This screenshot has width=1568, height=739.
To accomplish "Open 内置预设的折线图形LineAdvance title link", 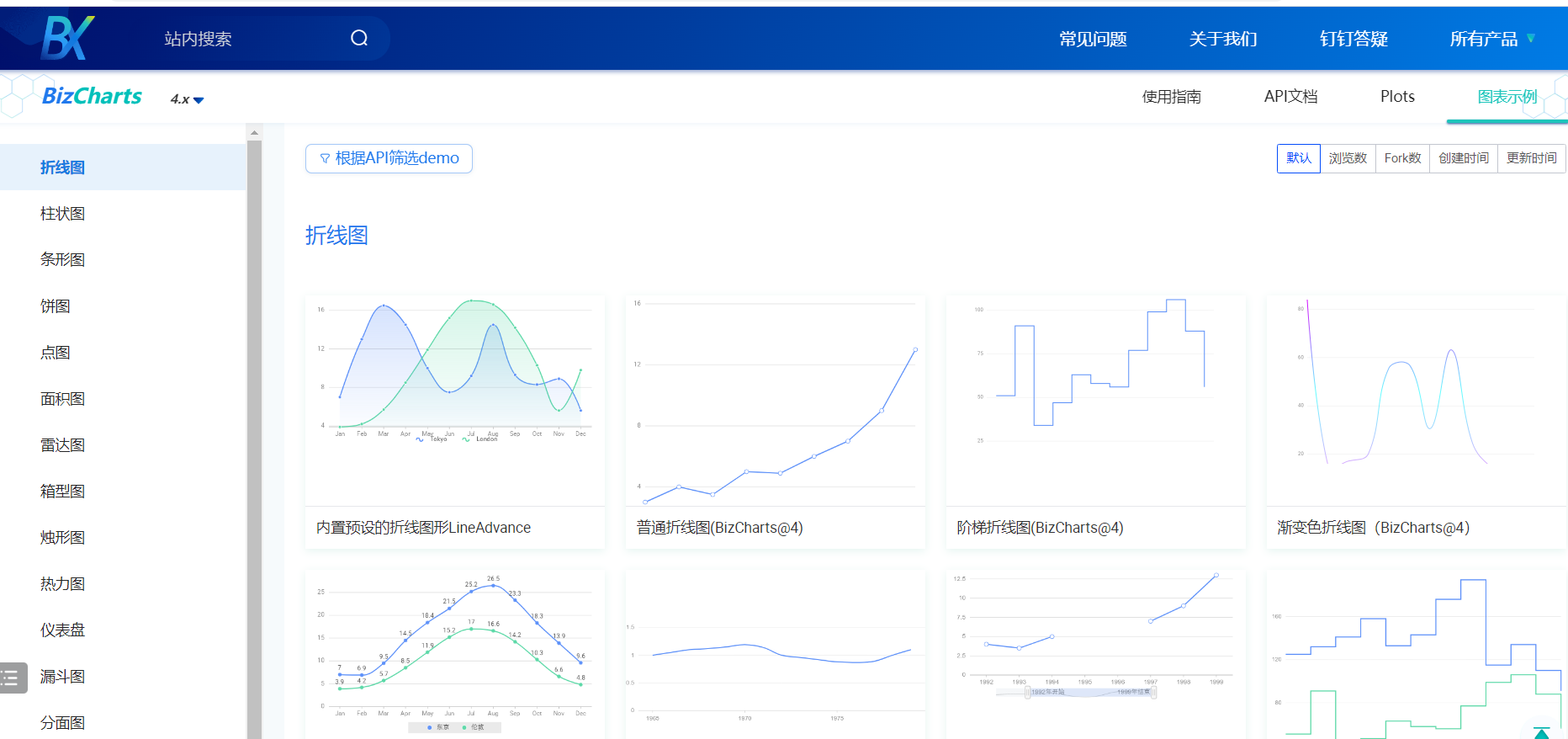I will 423,528.
